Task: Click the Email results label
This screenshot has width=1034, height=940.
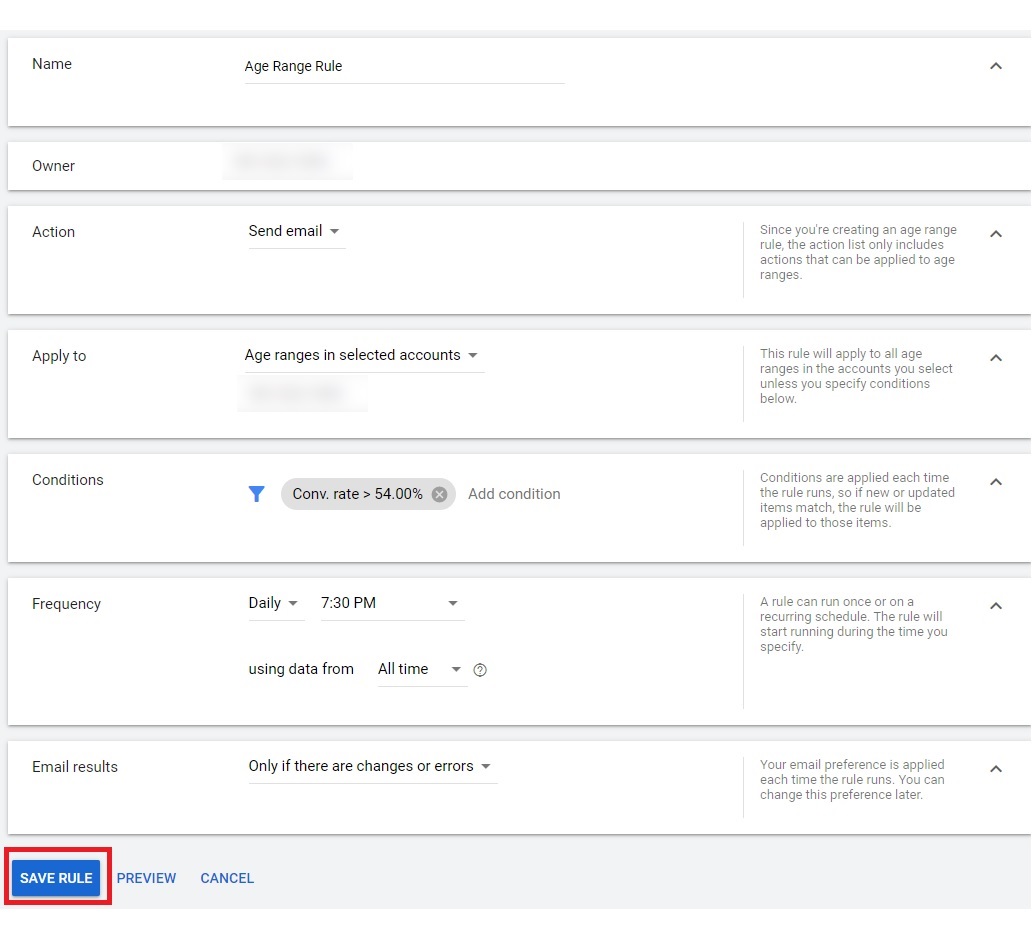Action: tap(75, 767)
